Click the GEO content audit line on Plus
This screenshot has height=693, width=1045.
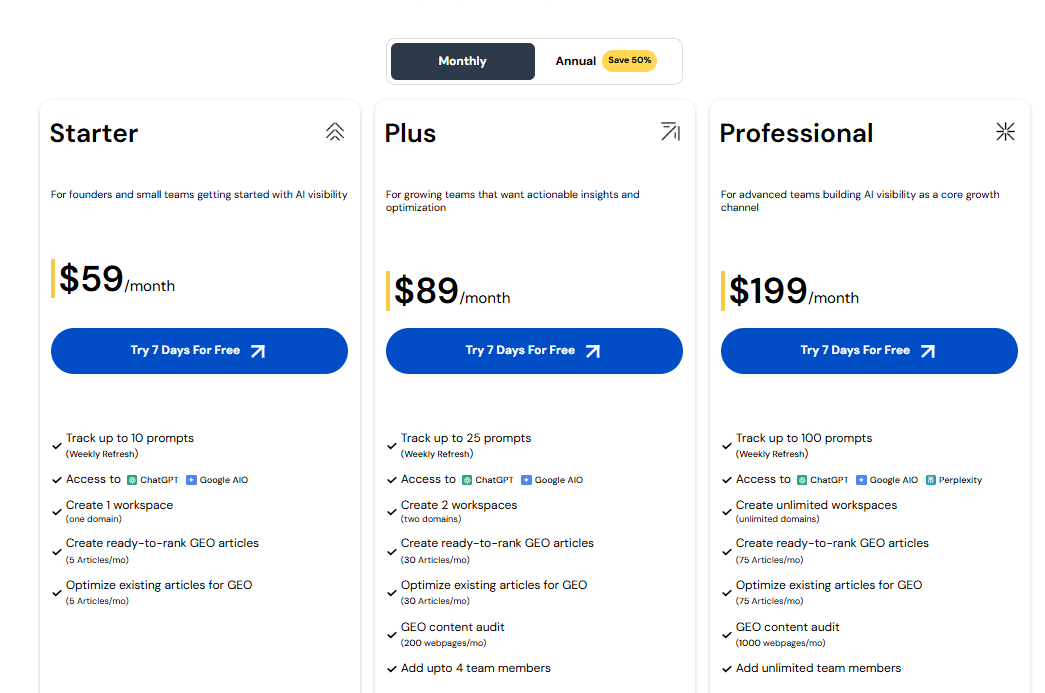click(x=453, y=627)
